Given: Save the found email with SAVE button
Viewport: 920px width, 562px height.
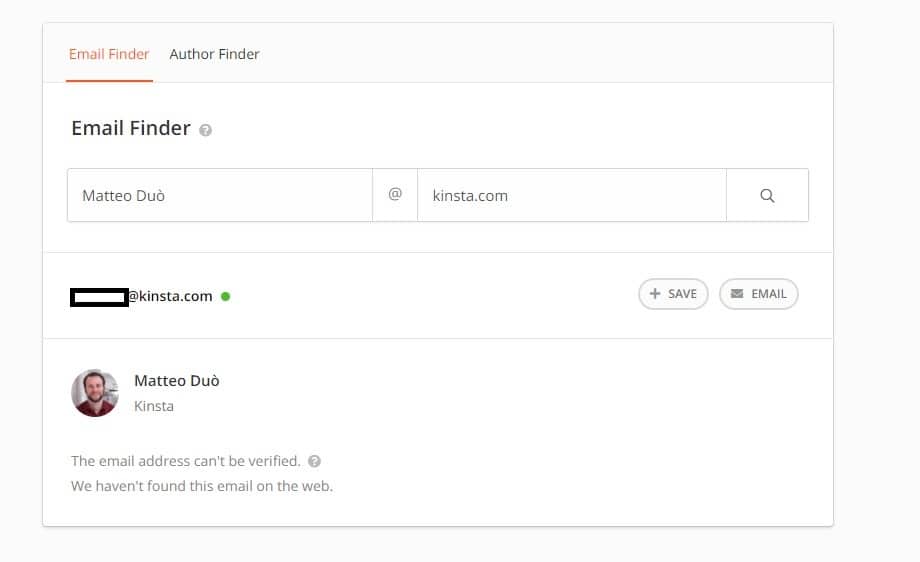Looking at the screenshot, I should (673, 294).
